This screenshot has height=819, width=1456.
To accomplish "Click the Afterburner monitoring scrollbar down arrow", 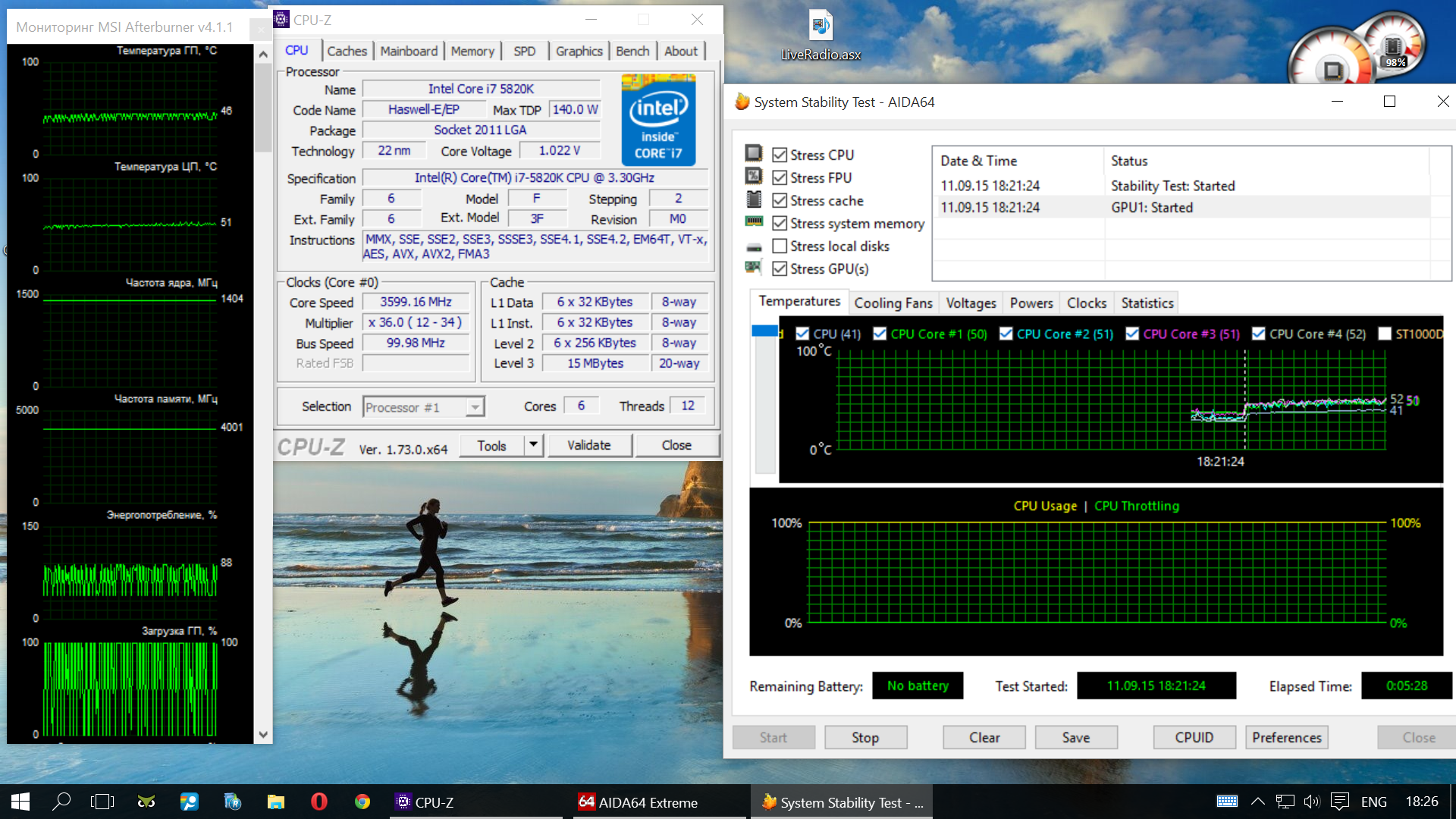I will (263, 734).
